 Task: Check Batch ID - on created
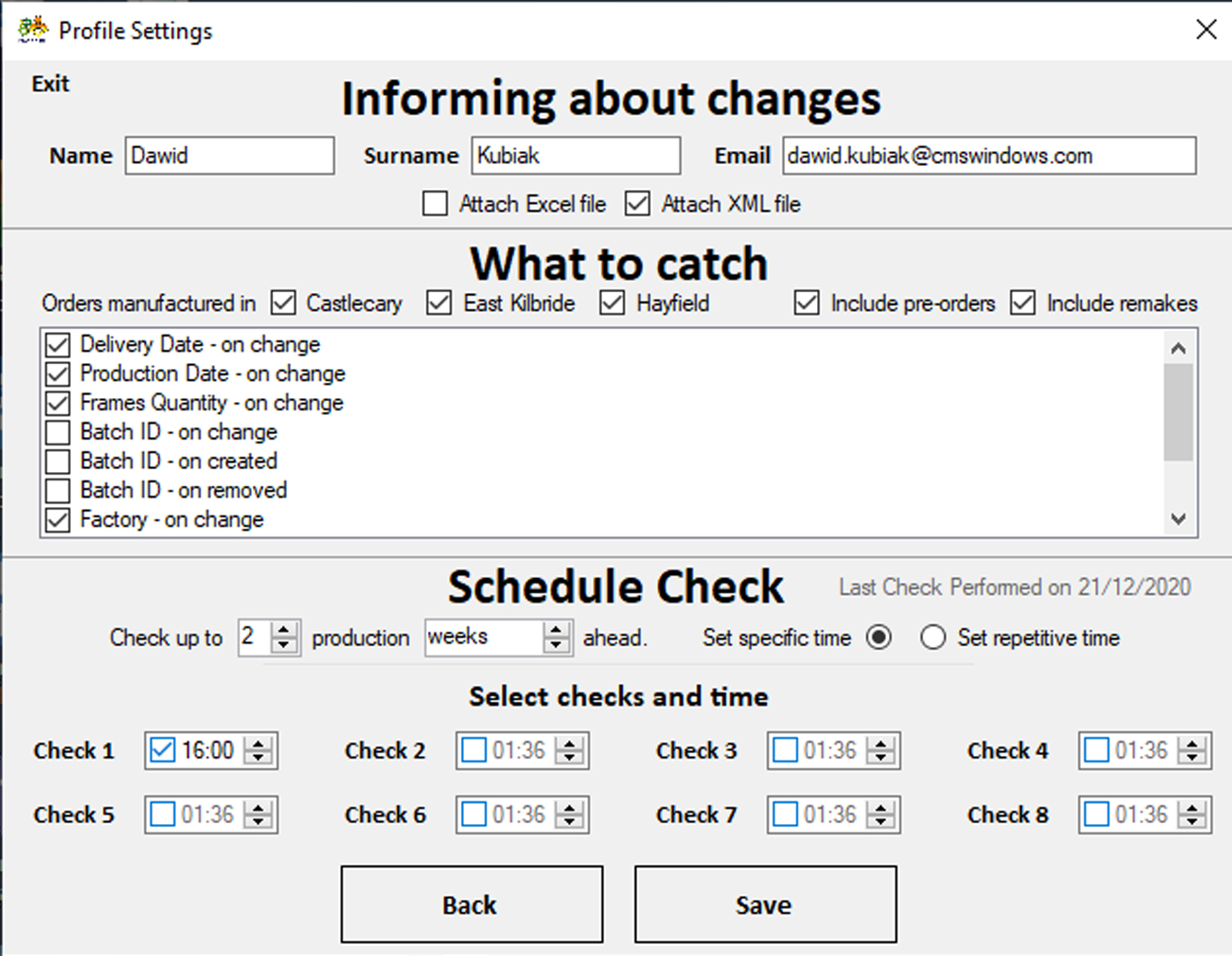[58, 461]
